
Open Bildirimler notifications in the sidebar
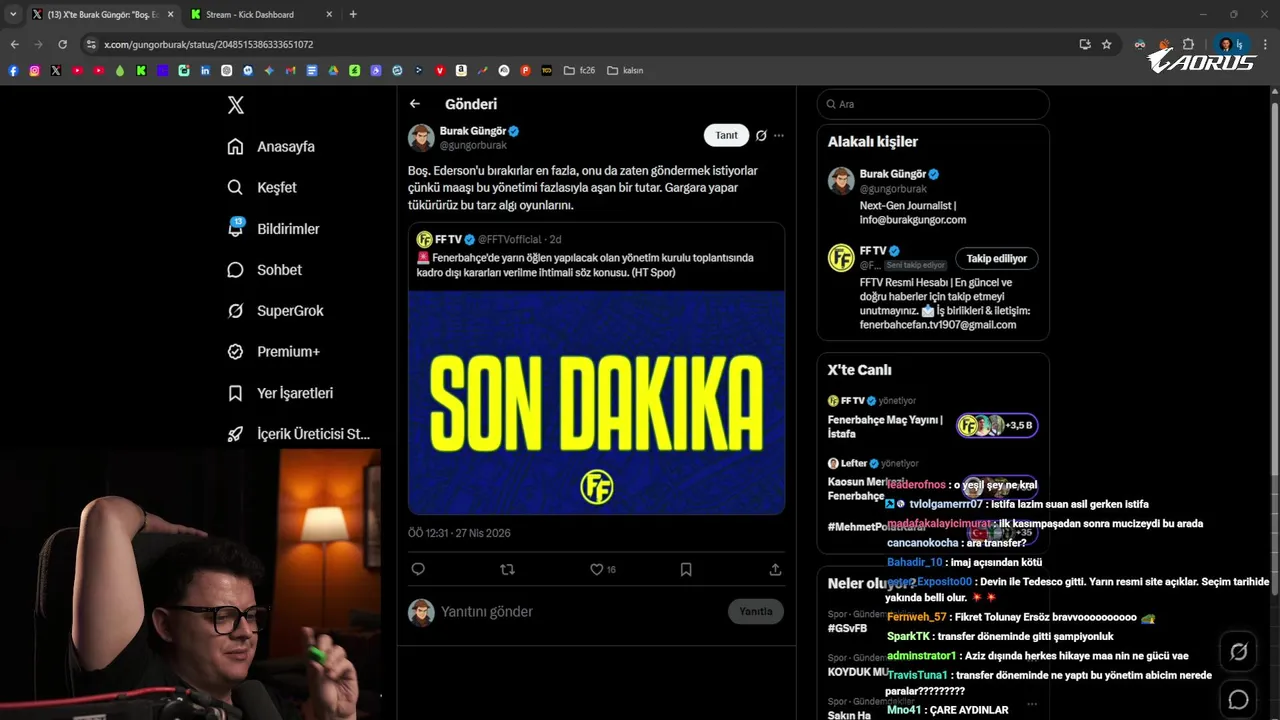pyautogui.click(x=273, y=229)
